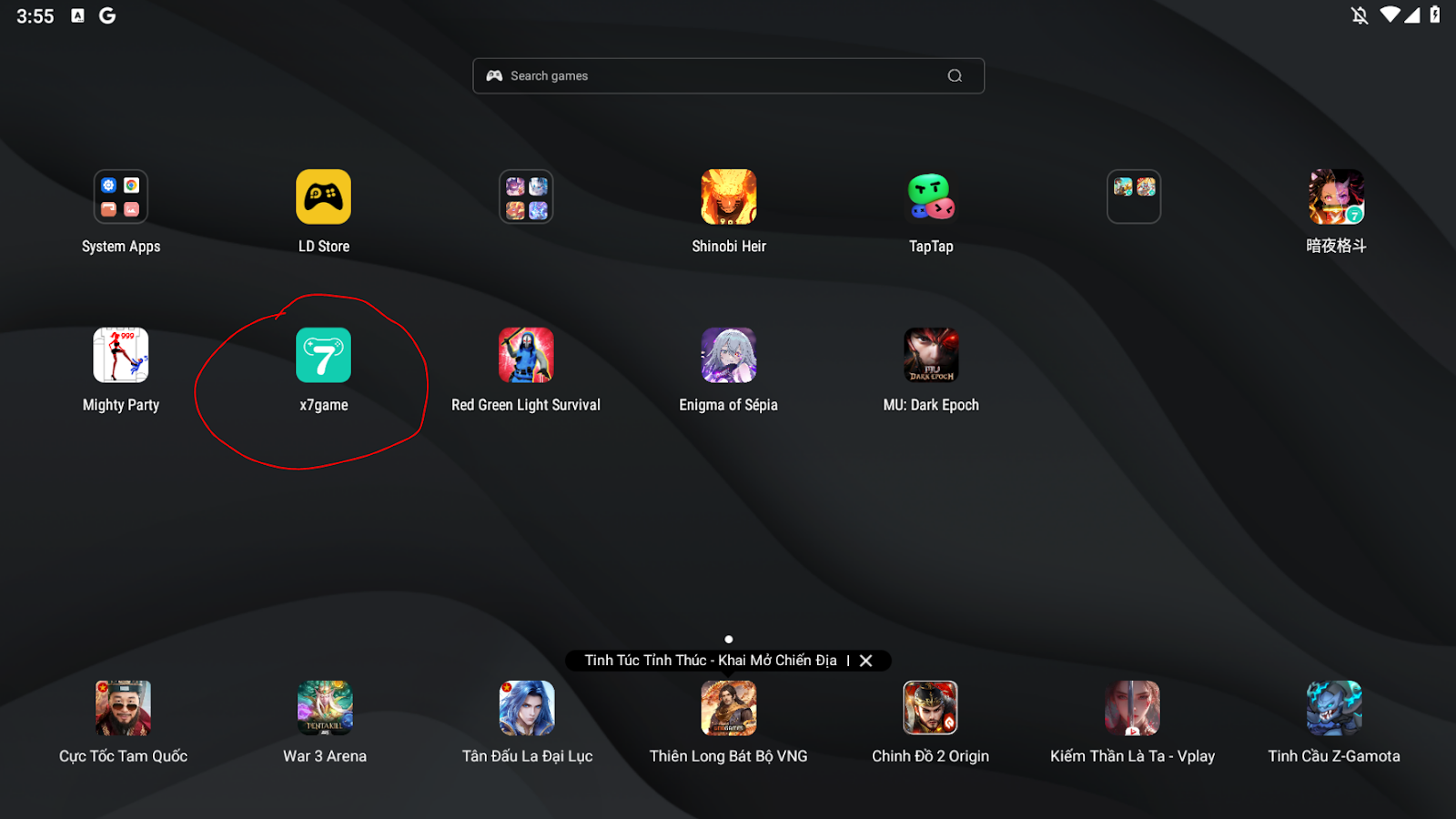Screen dimensions: 1456x819
Task: Launch MU: Dark Epoch
Action: pos(931,355)
